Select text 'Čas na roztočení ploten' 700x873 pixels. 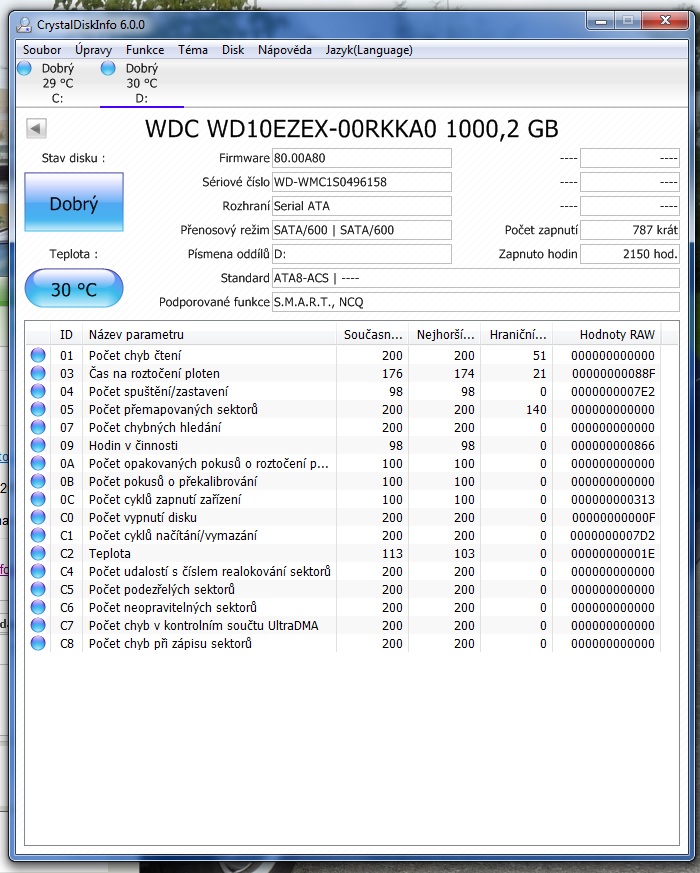coord(154,373)
